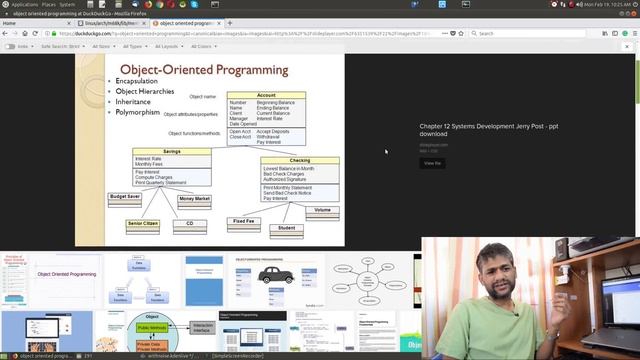Viewport: 640px width, 360px height.
Task: Open the Firefox home page icon
Action: tap(25, 33)
